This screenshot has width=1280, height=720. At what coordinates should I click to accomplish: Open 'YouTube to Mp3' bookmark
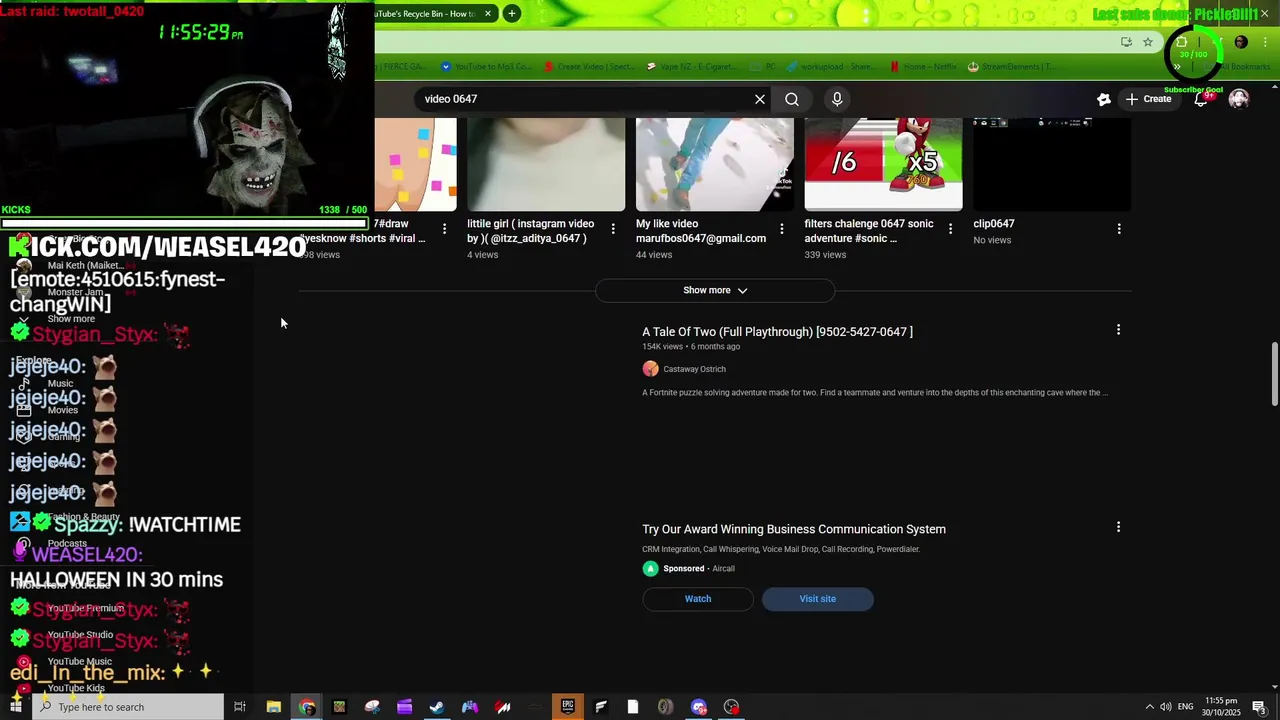pyautogui.click(x=487, y=67)
